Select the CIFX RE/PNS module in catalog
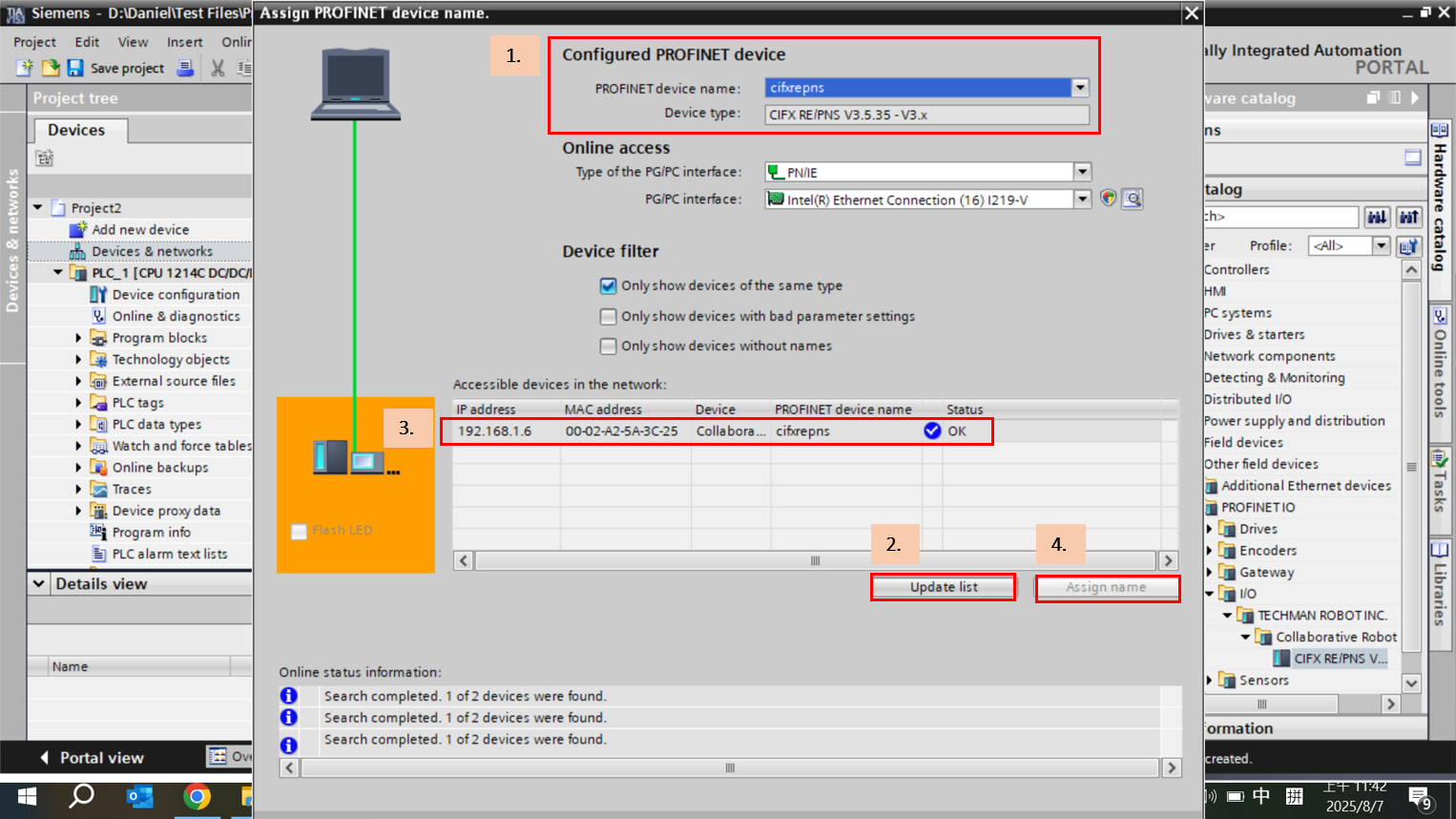Image resolution: width=1456 pixels, height=819 pixels. pos(1332,659)
